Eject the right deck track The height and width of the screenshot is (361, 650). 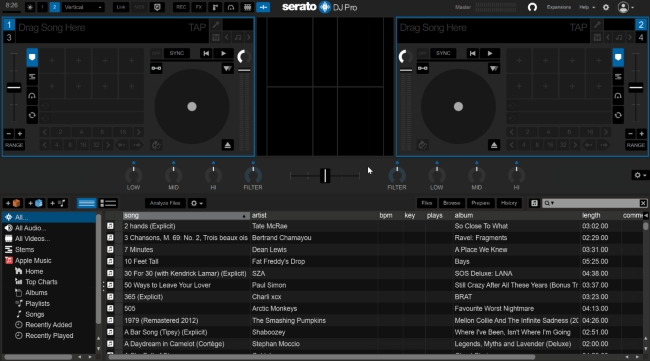[494, 145]
